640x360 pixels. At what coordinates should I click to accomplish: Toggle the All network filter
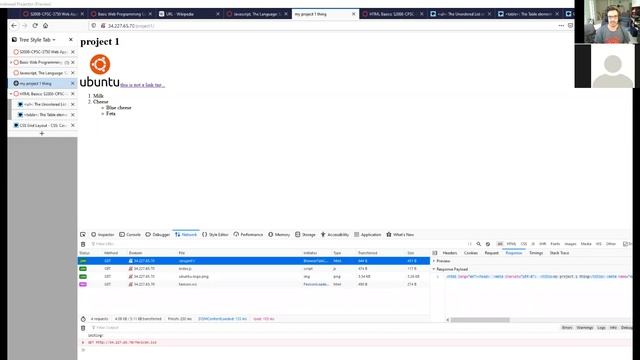click(500, 244)
